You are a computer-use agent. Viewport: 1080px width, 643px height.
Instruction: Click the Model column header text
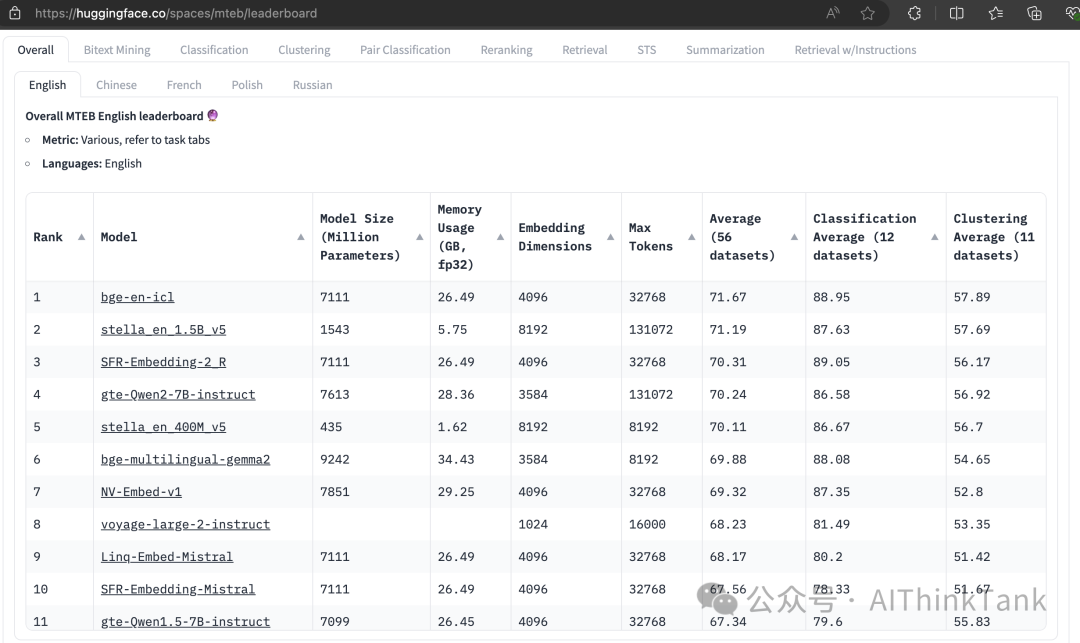pos(118,237)
